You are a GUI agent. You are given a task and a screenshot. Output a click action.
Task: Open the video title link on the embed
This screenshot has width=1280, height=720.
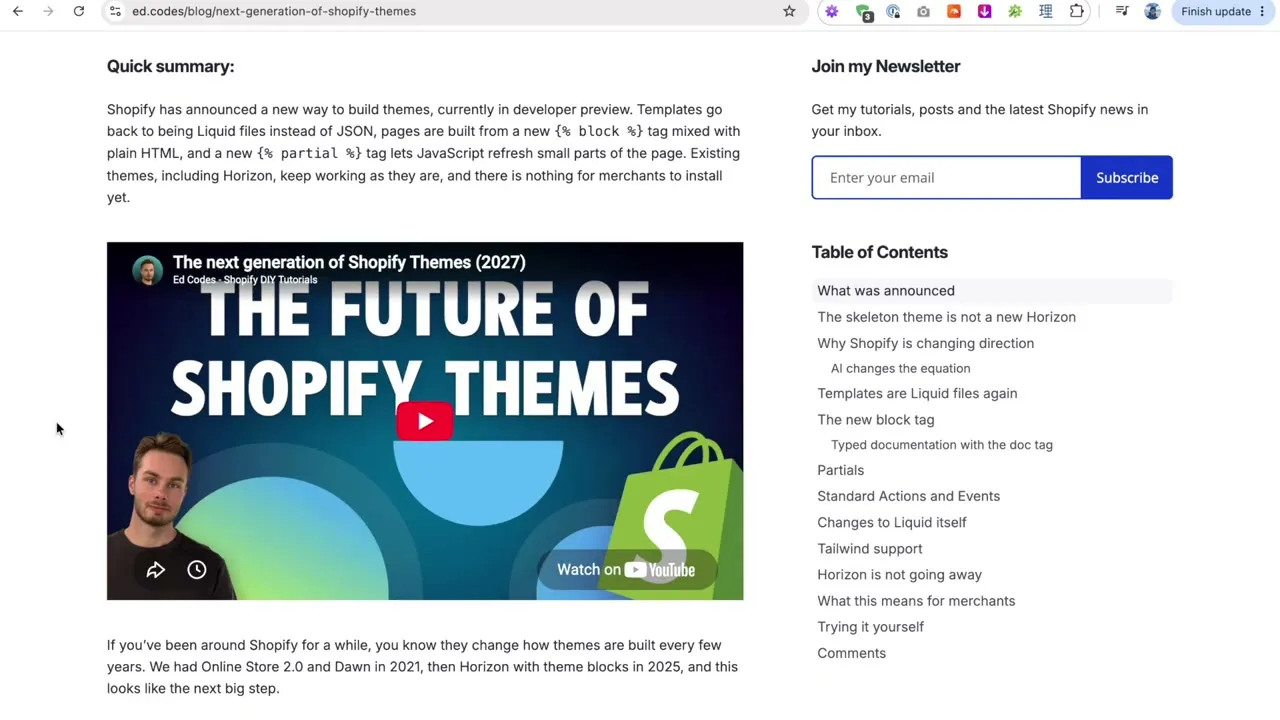(x=349, y=262)
